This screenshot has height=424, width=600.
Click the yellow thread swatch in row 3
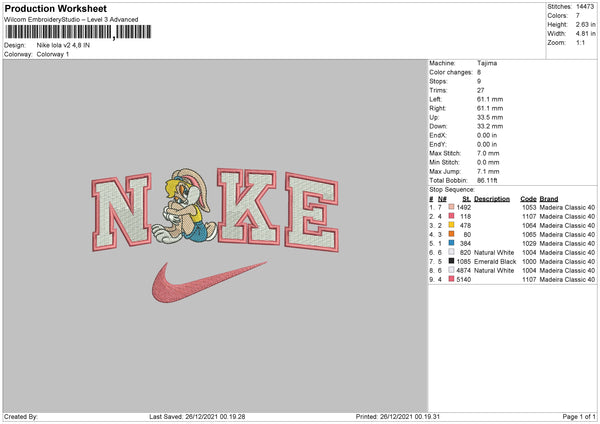click(x=452, y=225)
